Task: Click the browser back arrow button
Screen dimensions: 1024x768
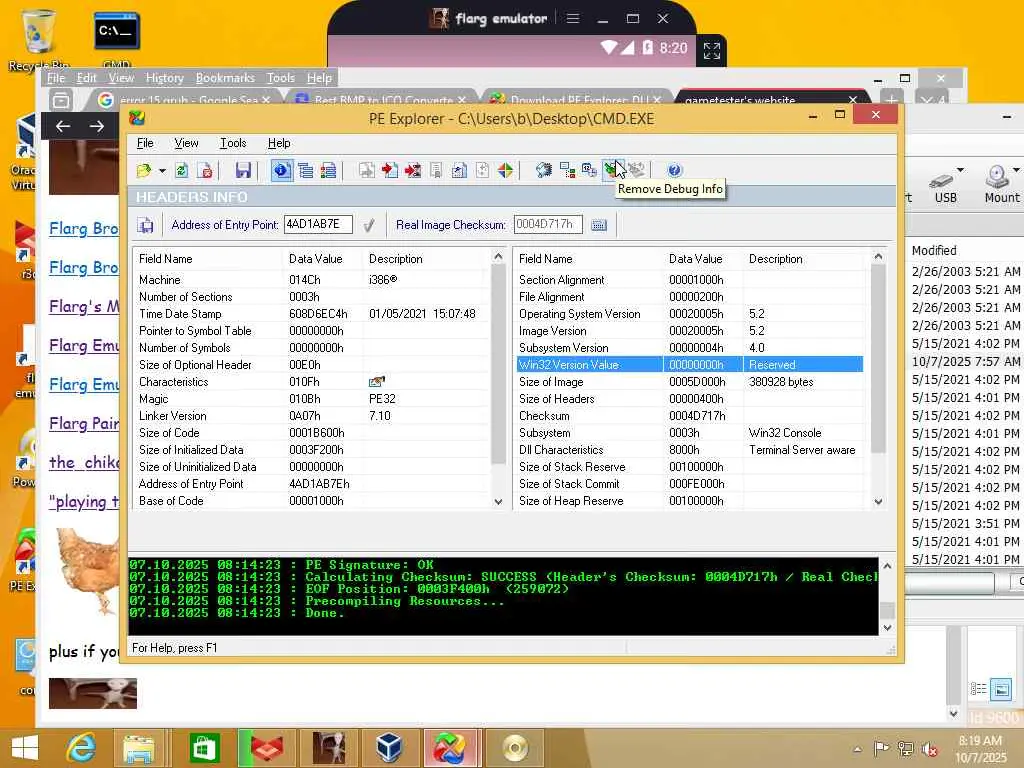Action: pyautogui.click(x=63, y=126)
